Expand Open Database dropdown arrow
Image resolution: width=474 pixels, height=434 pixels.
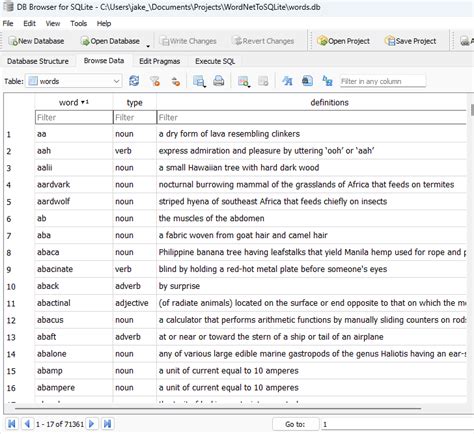coord(148,46)
